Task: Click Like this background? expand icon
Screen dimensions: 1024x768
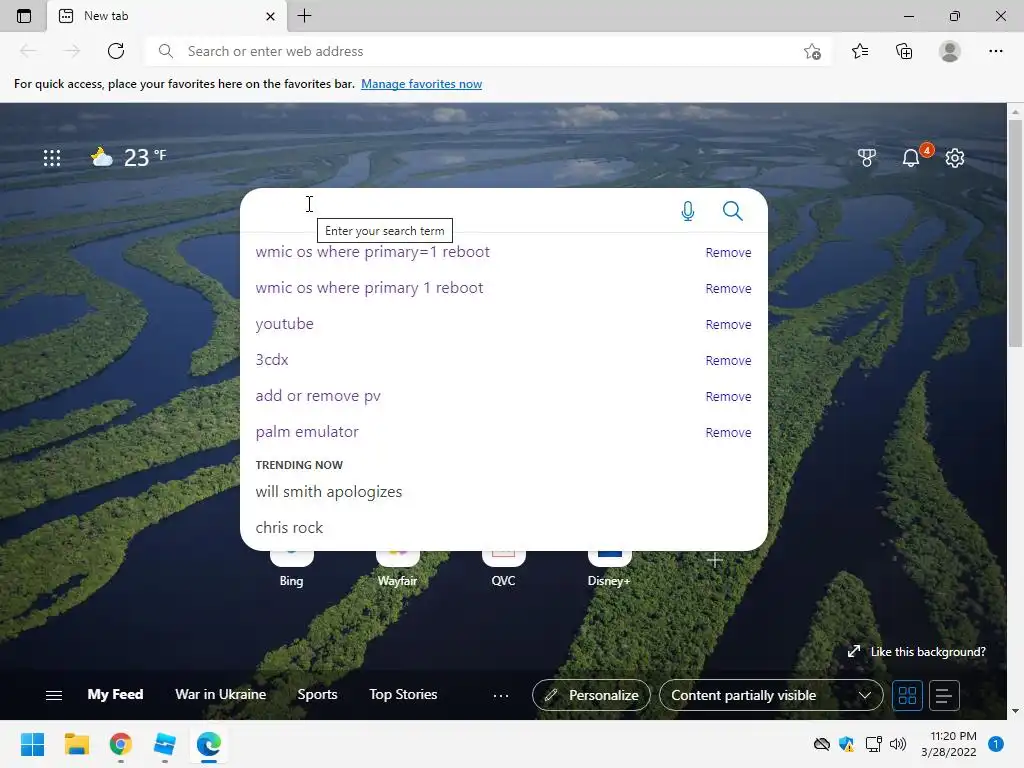Action: (854, 652)
